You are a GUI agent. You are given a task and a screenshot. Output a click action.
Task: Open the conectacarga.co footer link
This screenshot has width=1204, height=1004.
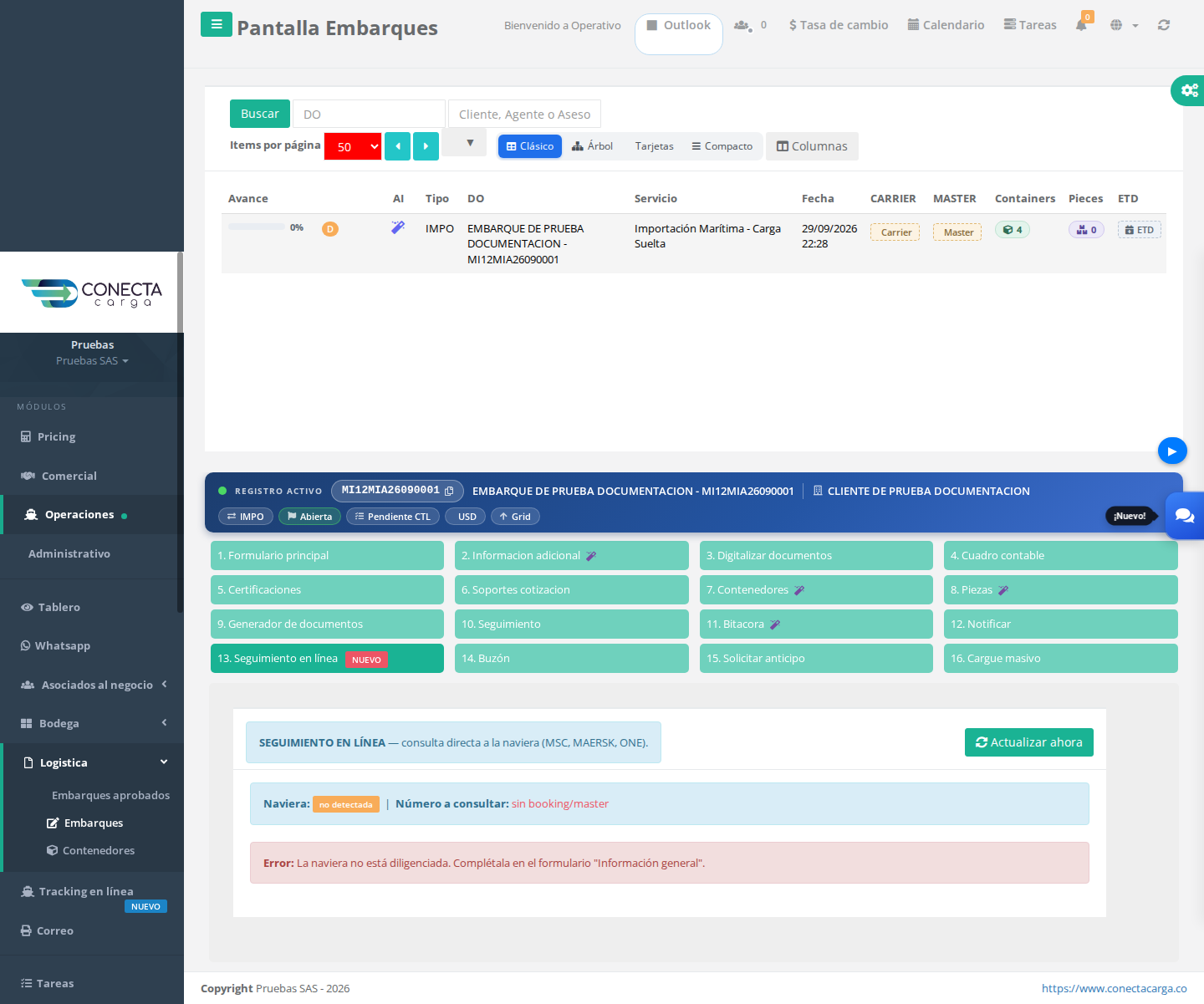[x=1115, y=988]
